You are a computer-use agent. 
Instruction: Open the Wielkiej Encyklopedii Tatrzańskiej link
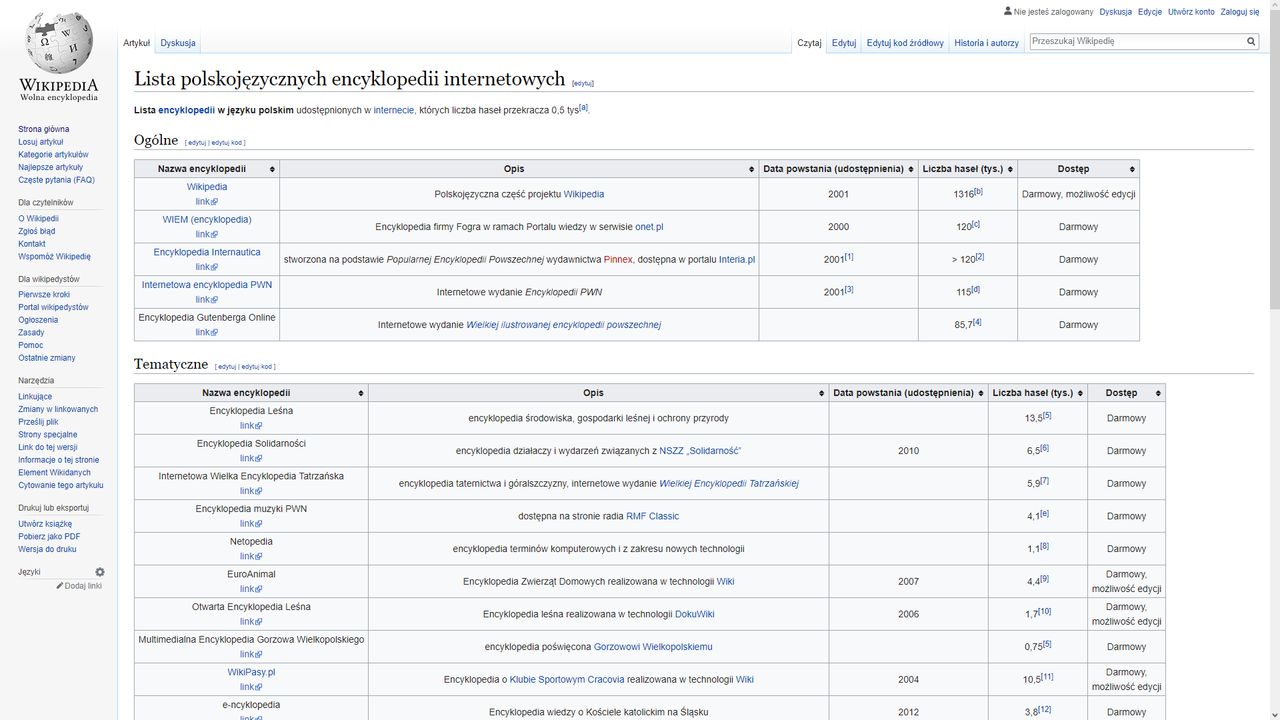click(x=729, y=484)
